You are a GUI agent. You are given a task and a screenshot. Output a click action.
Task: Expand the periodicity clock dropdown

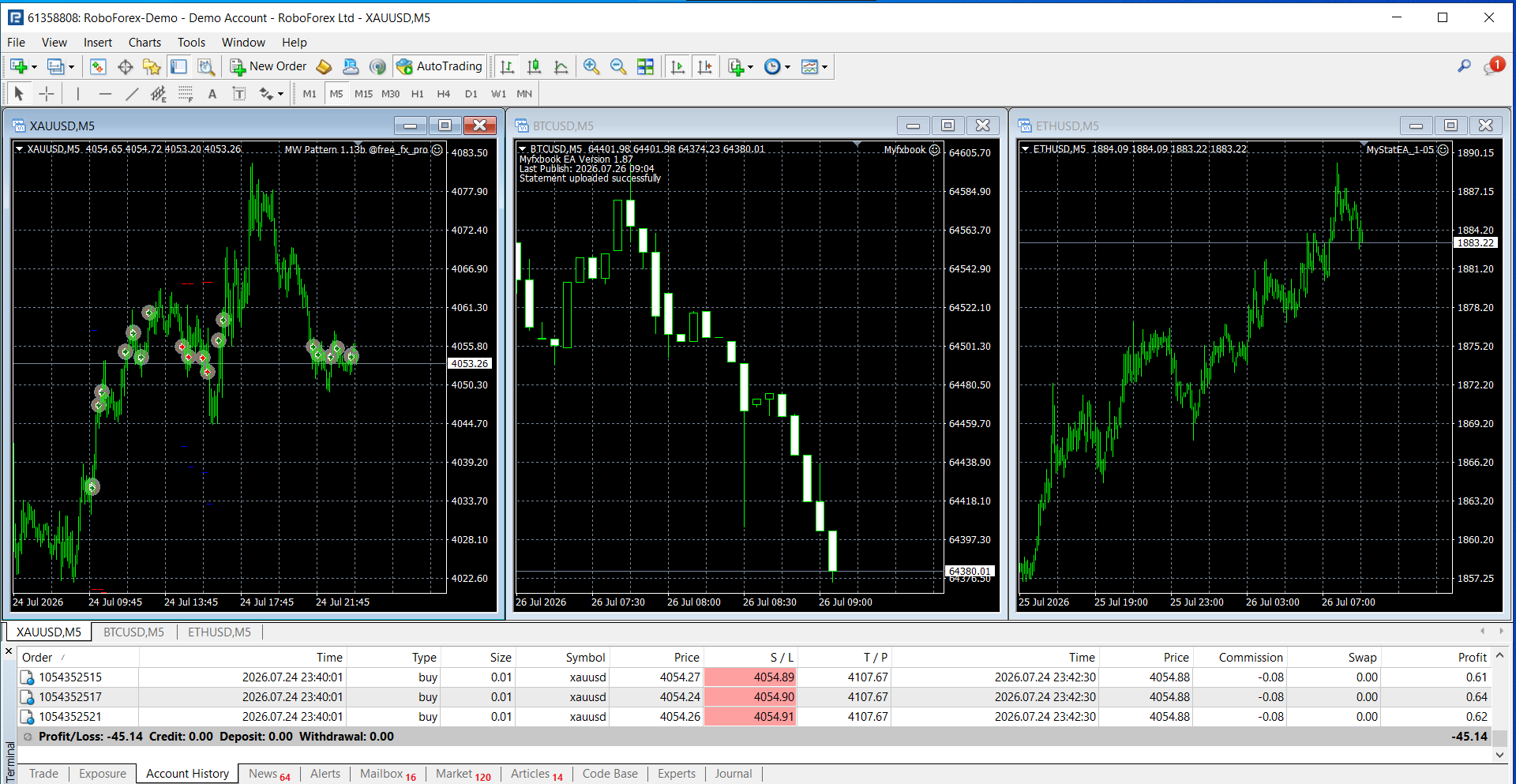[787, 66]
